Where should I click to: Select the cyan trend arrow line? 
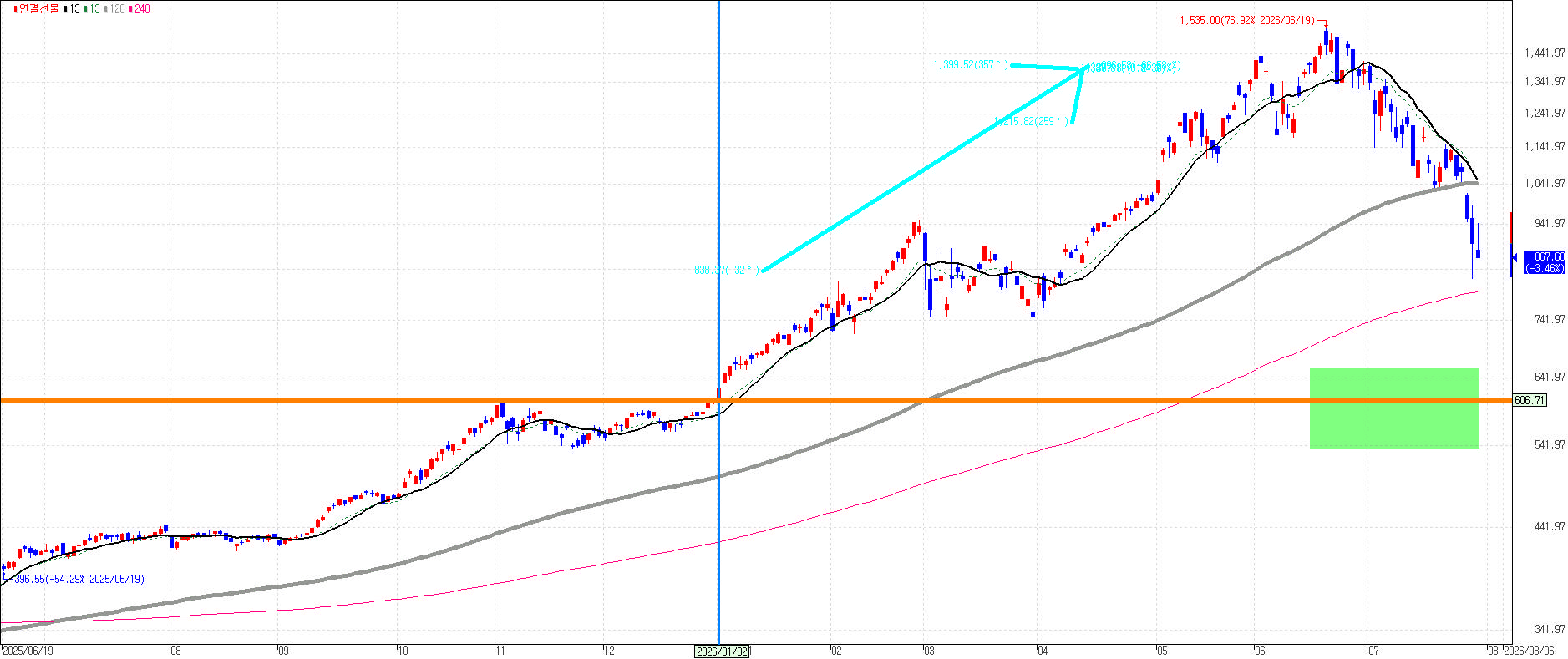(922, 170)
